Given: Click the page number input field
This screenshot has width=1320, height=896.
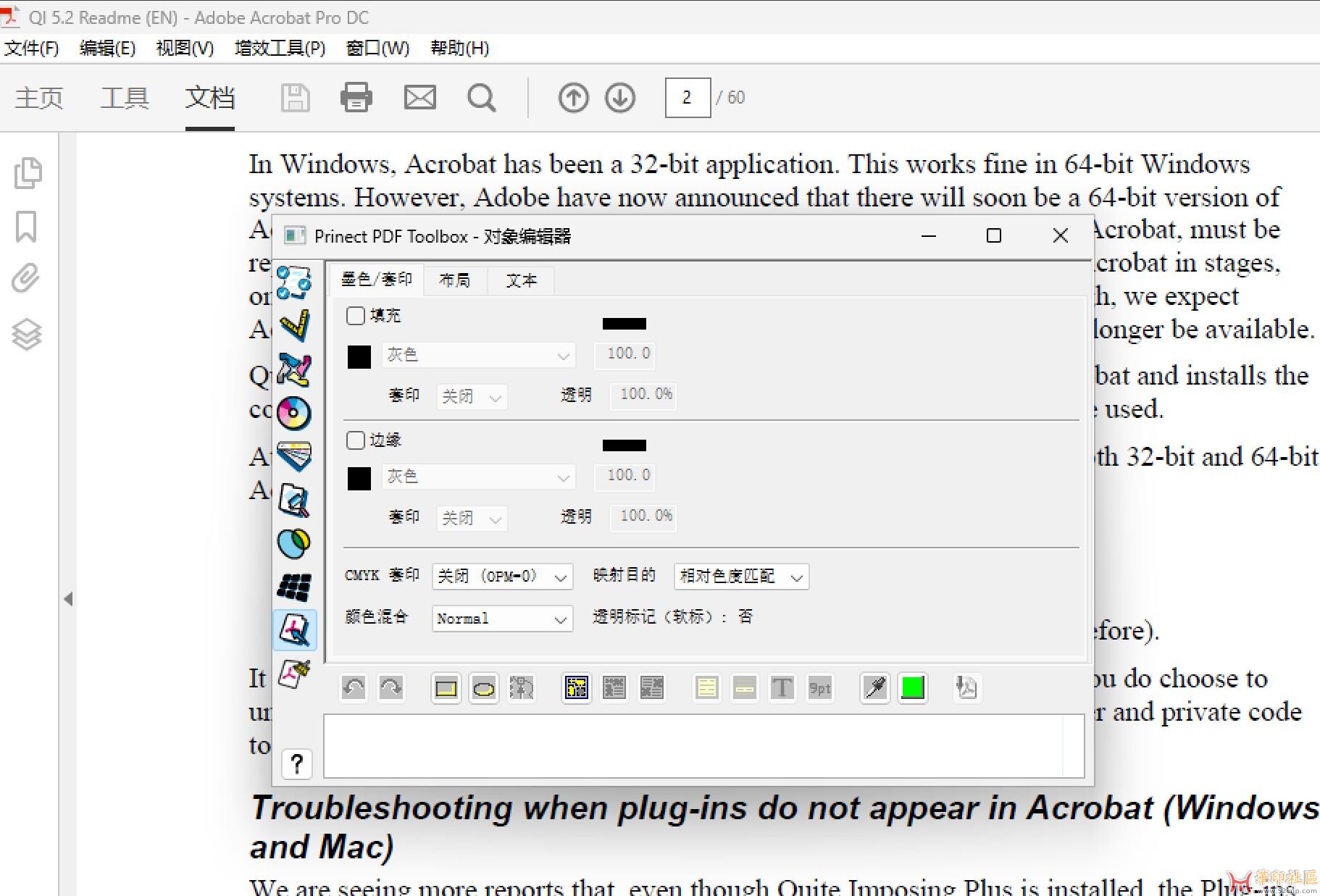Looking at the screenshot, I should pyautogui.click(x=687, y=97).
